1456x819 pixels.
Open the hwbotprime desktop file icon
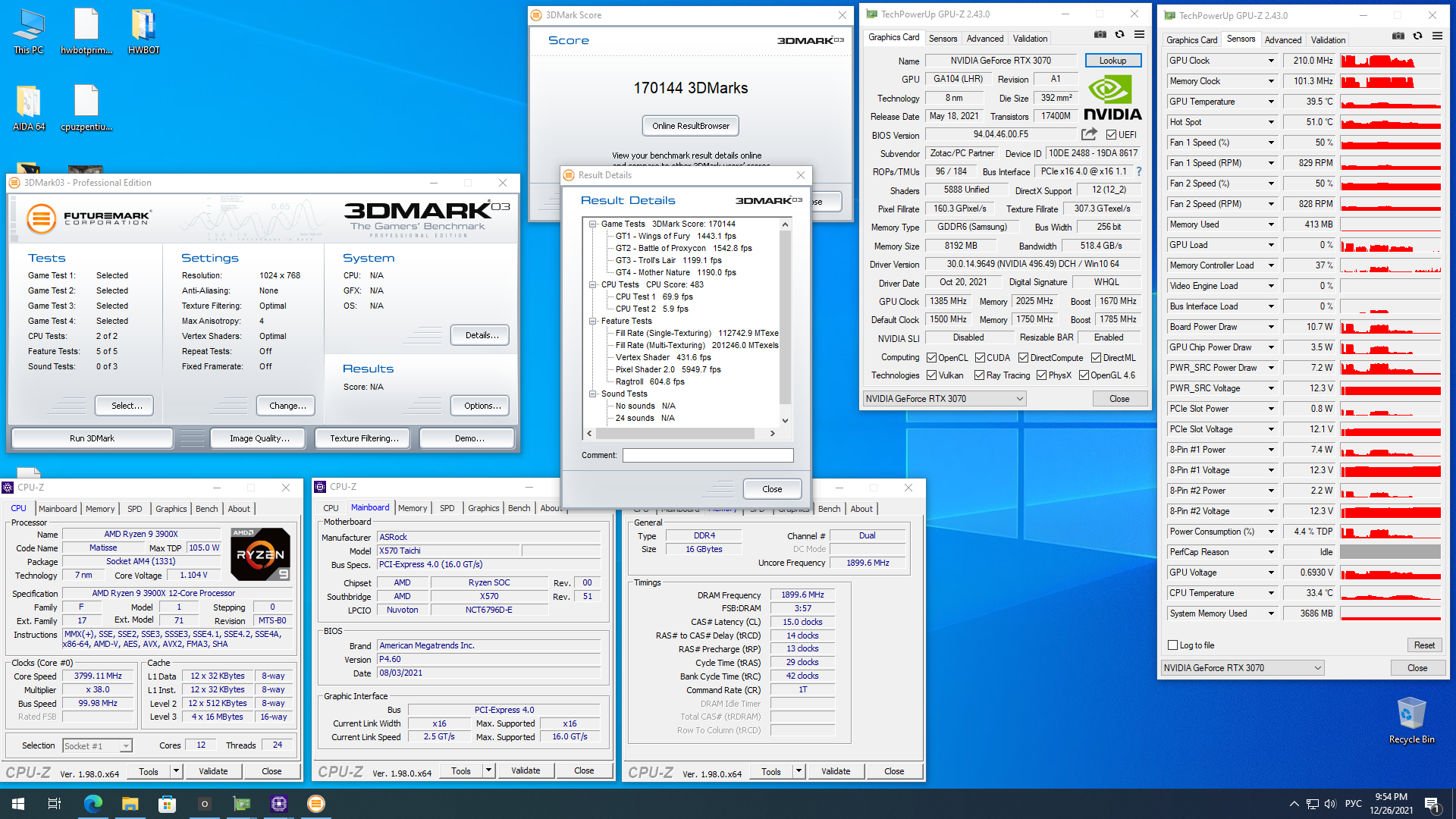(x=86, y=32)
